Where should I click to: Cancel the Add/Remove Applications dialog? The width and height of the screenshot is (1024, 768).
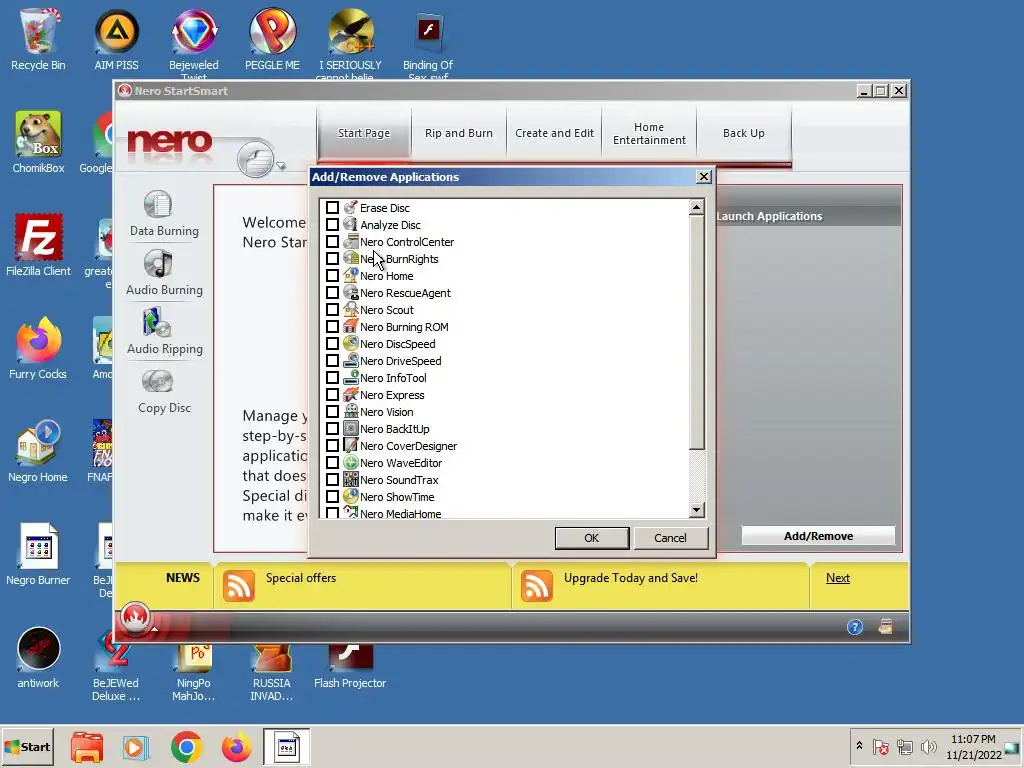click(671, 538)
